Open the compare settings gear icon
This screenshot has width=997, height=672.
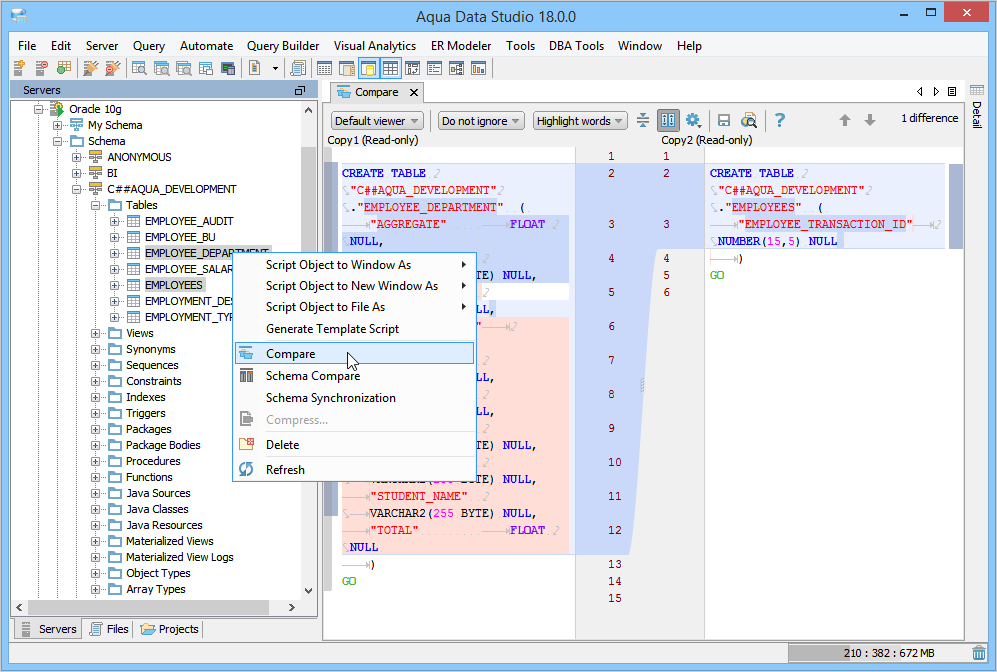692,120
